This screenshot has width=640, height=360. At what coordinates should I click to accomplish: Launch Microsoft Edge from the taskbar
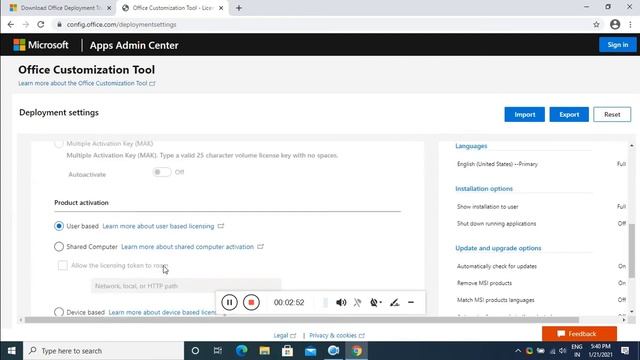pos(242,351)
